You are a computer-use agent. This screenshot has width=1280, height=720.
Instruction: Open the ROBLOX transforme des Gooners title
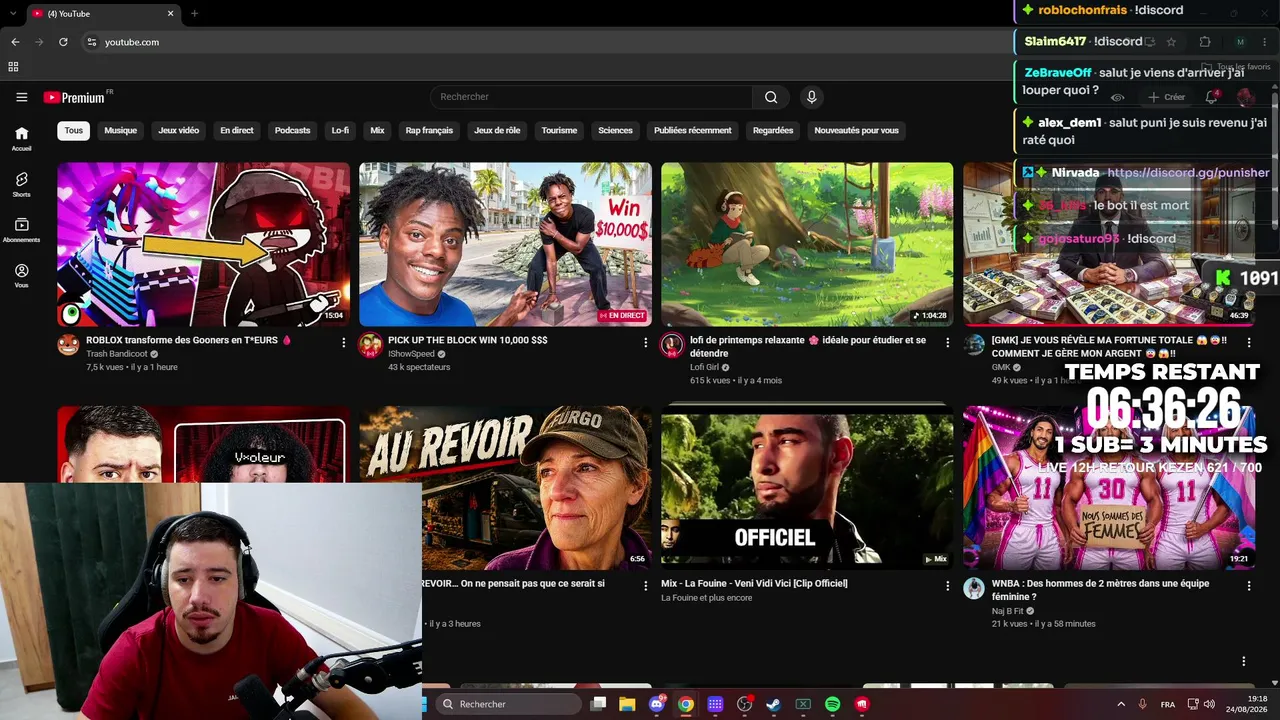189,340
